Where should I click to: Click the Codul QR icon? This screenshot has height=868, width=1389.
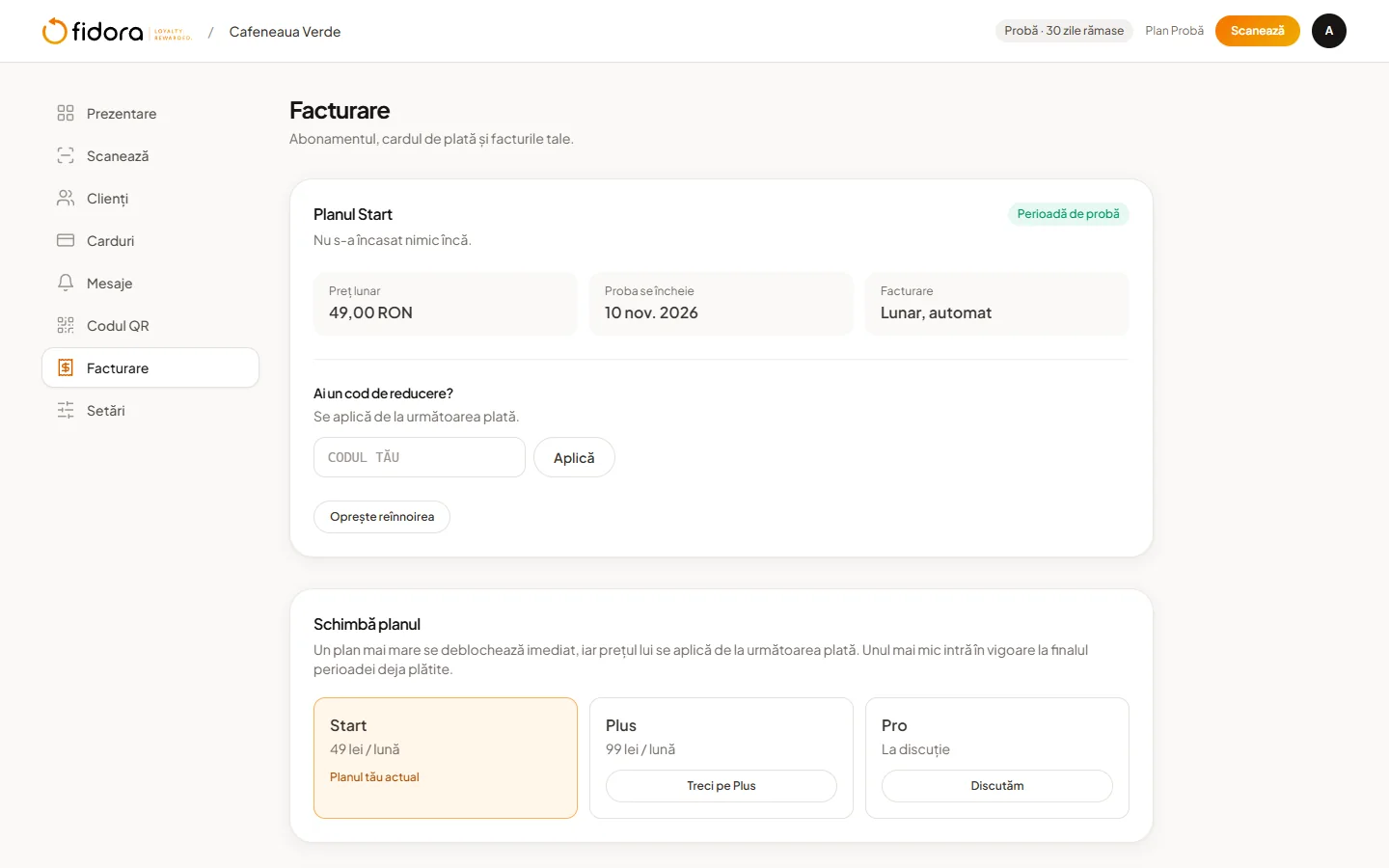pos(66,325)
